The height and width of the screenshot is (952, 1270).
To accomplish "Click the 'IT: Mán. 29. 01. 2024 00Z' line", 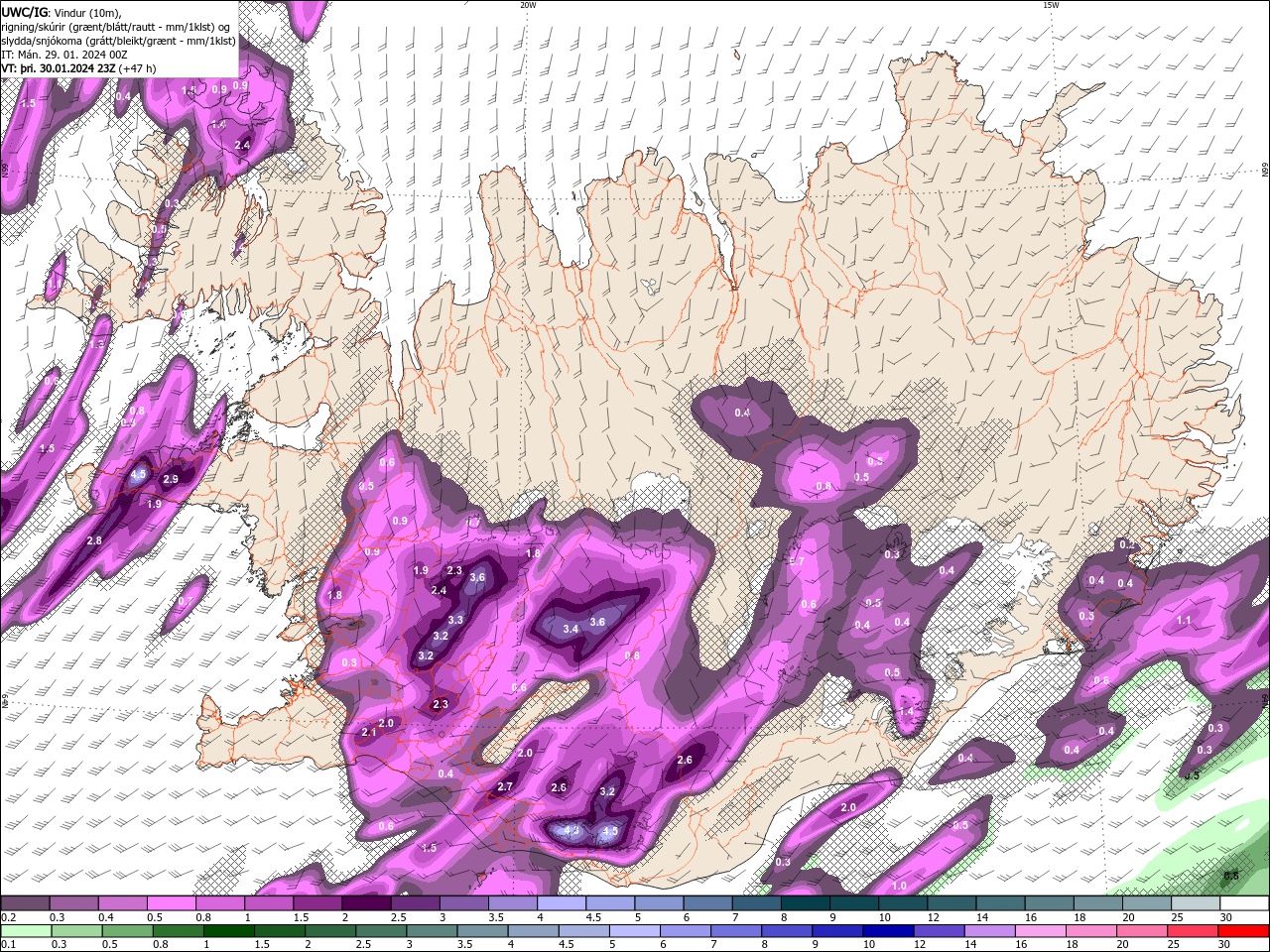I will (x=64, y=55).
